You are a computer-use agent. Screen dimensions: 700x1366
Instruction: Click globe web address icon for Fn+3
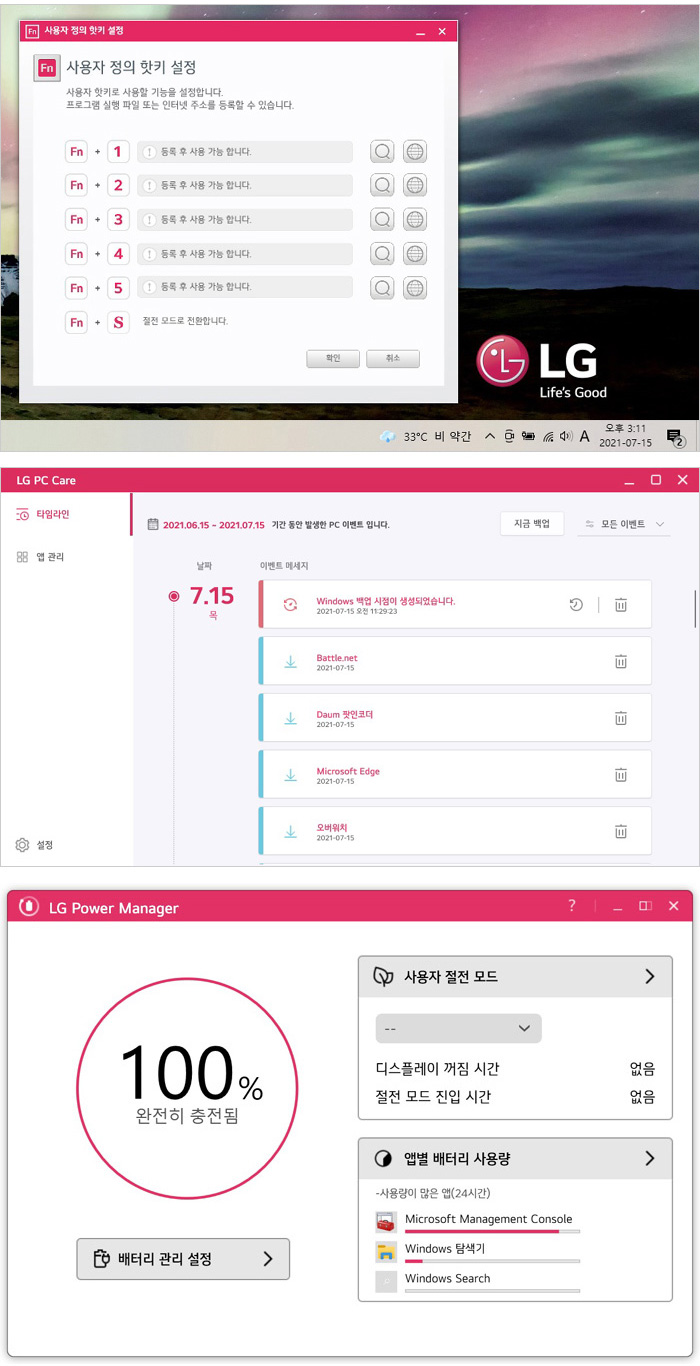pyautogui.click(x=415, y=220)
